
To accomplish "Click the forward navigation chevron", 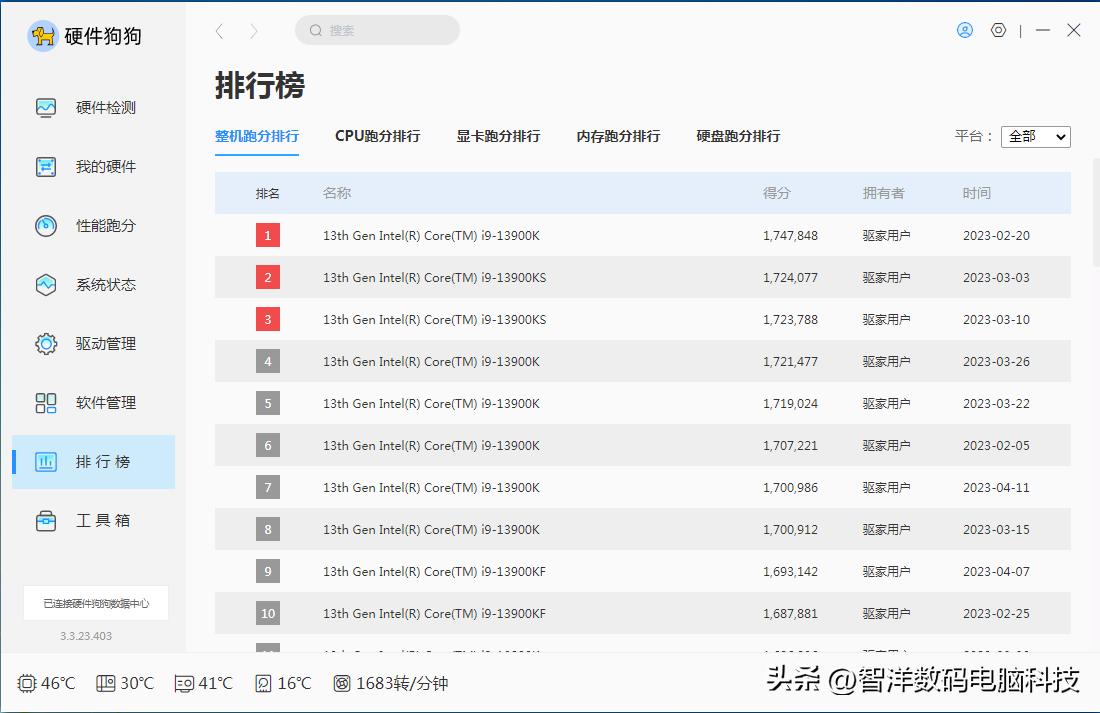I will tap(254, 30).
